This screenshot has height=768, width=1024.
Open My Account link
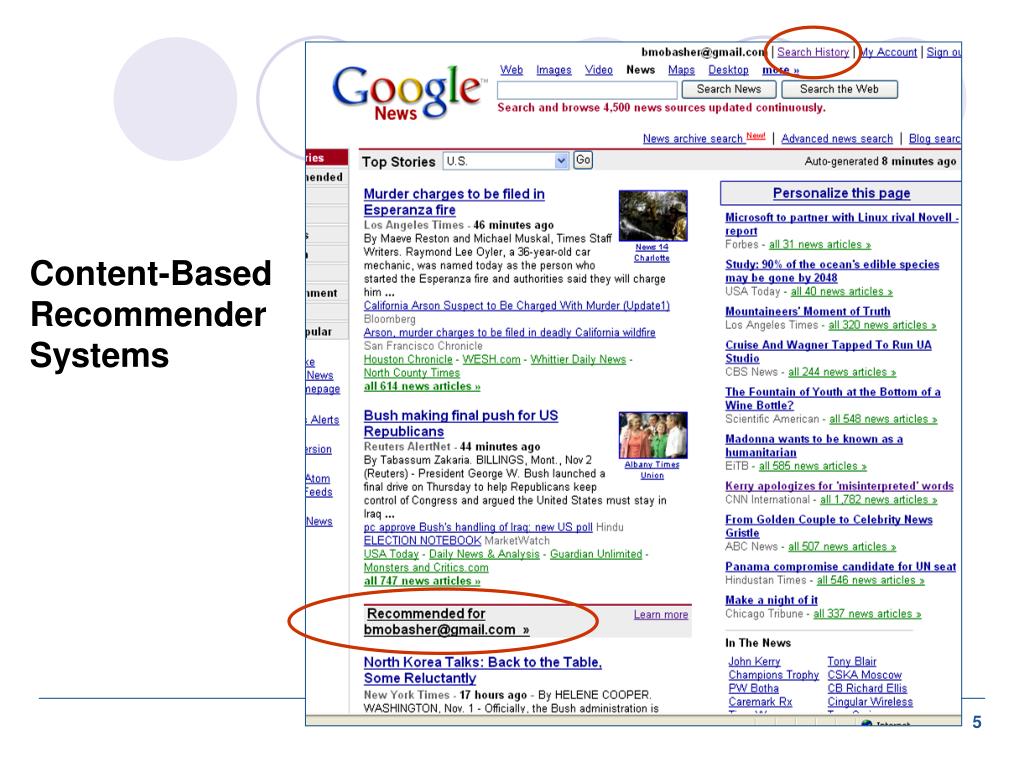(888, 52)
